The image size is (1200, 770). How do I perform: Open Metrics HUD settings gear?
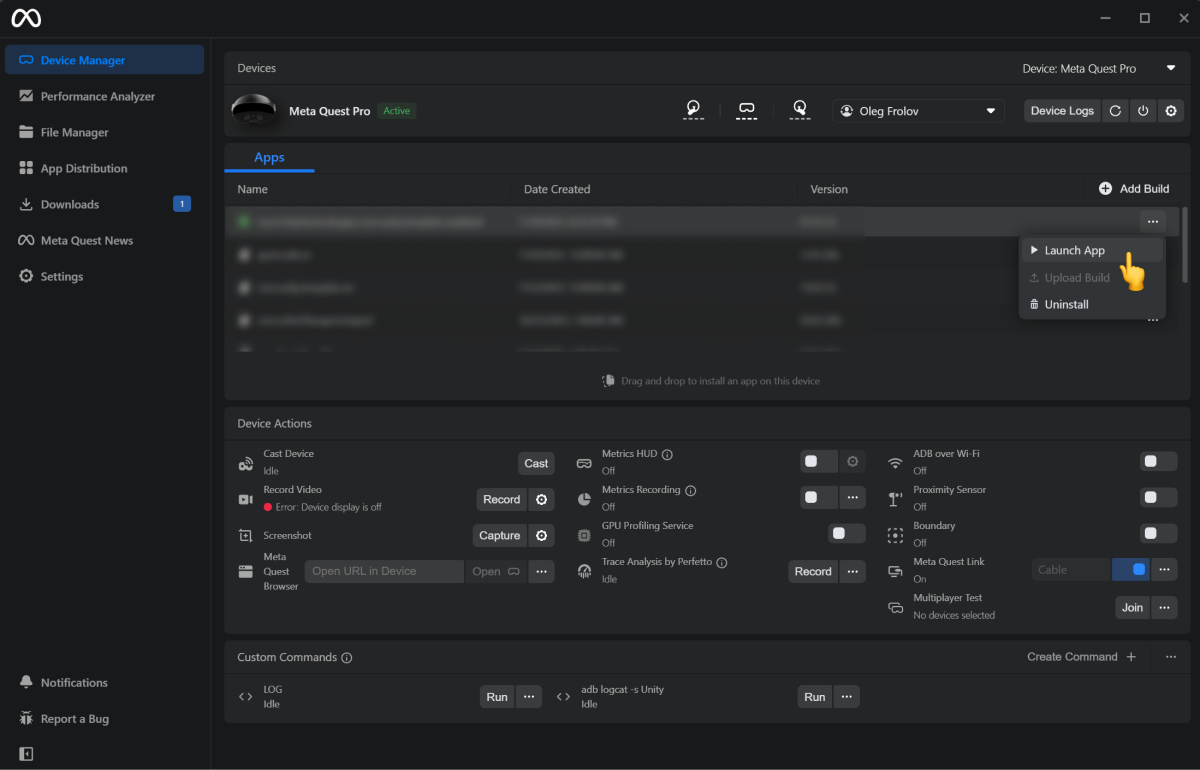(x=853, y=462)
